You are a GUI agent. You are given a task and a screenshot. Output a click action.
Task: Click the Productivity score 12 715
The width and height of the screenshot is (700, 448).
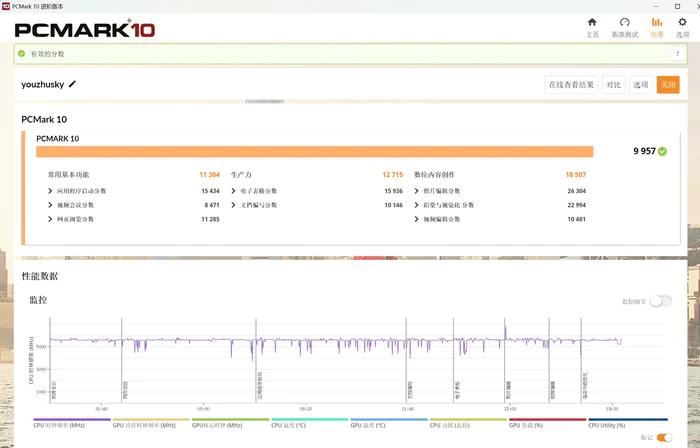click(392, 175)
